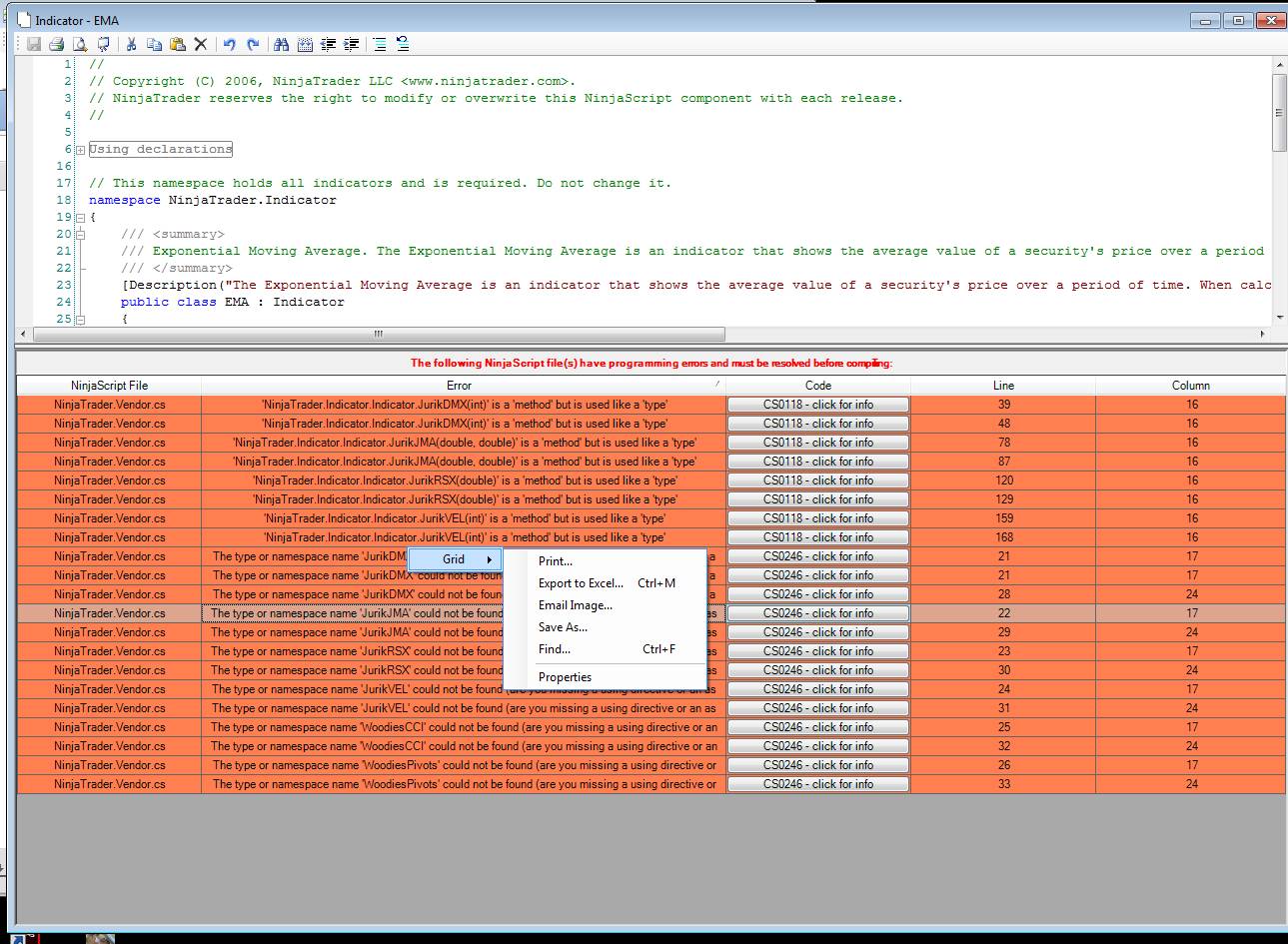Collapse the summary comment block at line 20

tap(81, 235)
